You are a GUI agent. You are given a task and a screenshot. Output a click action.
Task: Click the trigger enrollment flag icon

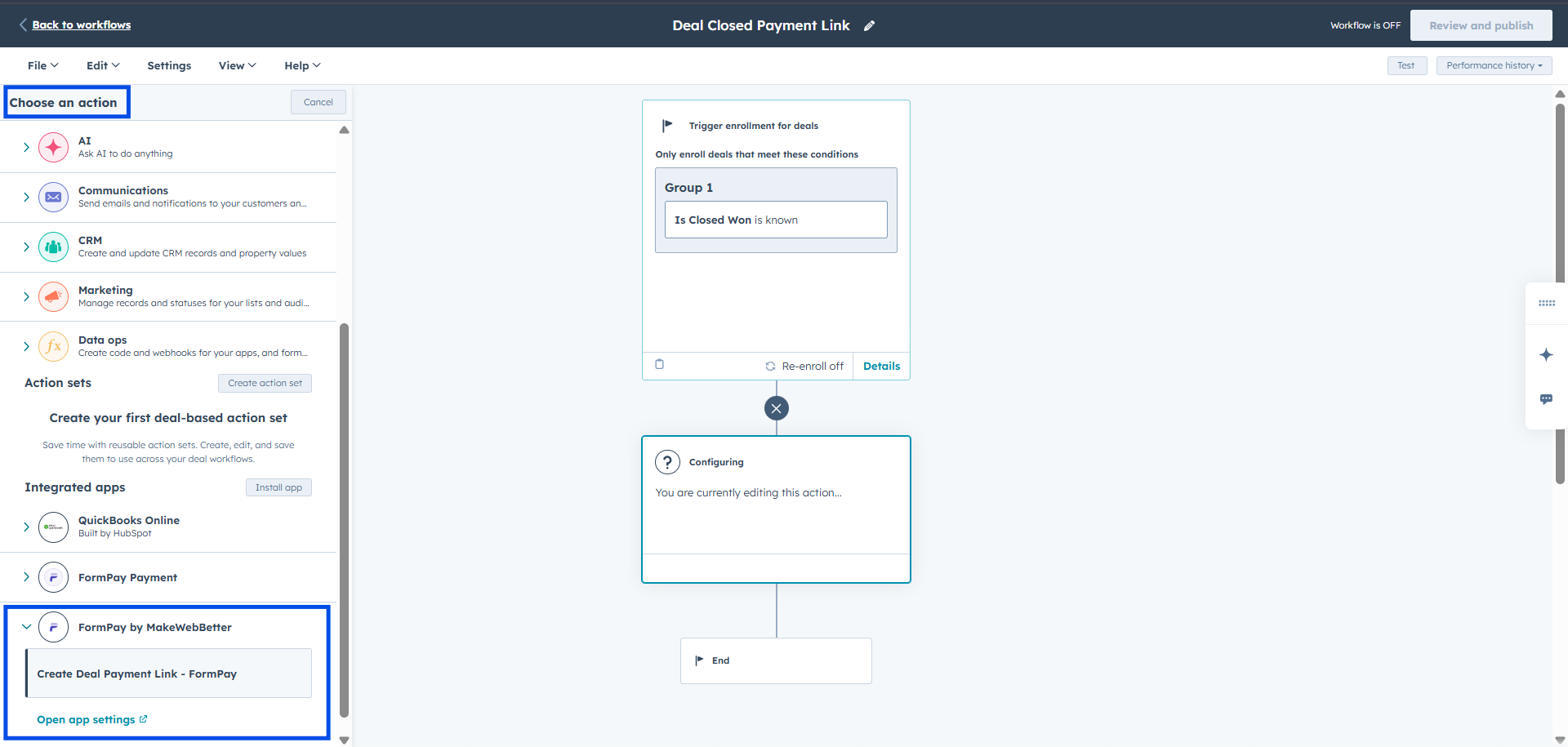(667, 126)
